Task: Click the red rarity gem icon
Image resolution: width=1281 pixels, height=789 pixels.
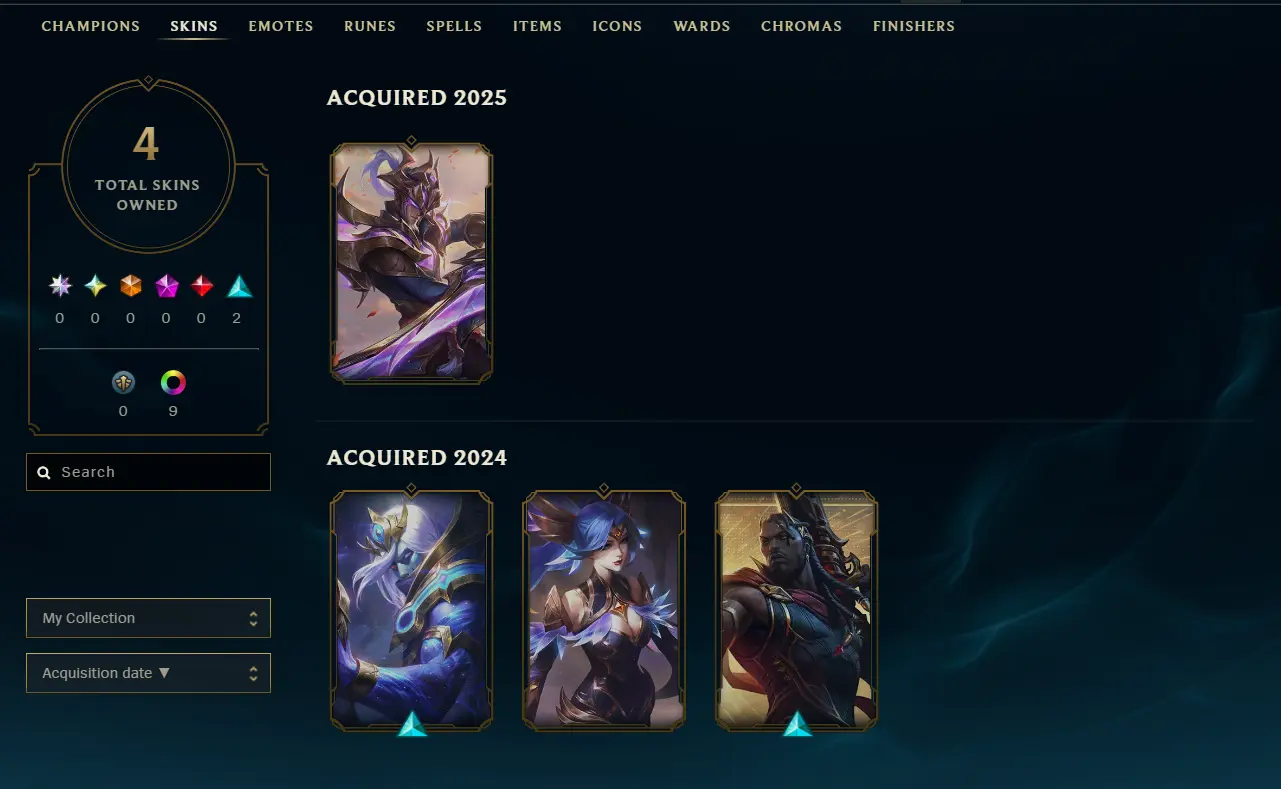Action: [x=202, y=286]
